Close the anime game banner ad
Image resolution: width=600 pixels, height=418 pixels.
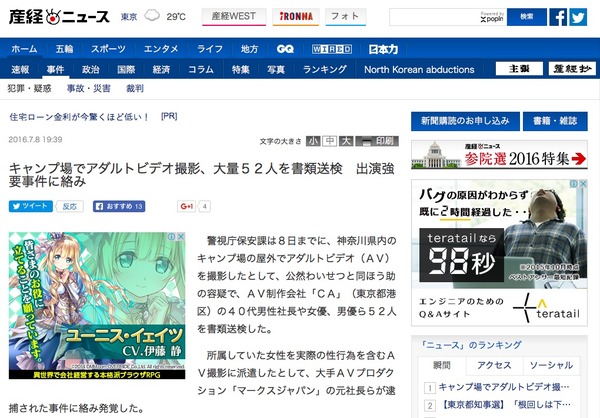coord(181,237)
